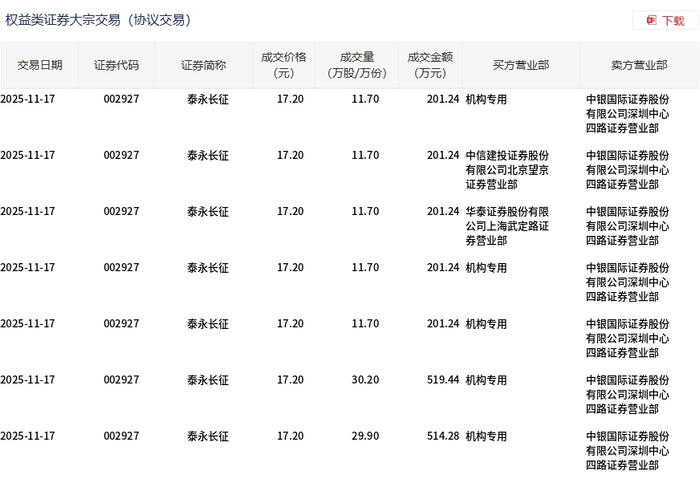Click buyer 机构专用 in the 514.28 row
This screenshot has width=700, height=483.
[x=486, y=436]
